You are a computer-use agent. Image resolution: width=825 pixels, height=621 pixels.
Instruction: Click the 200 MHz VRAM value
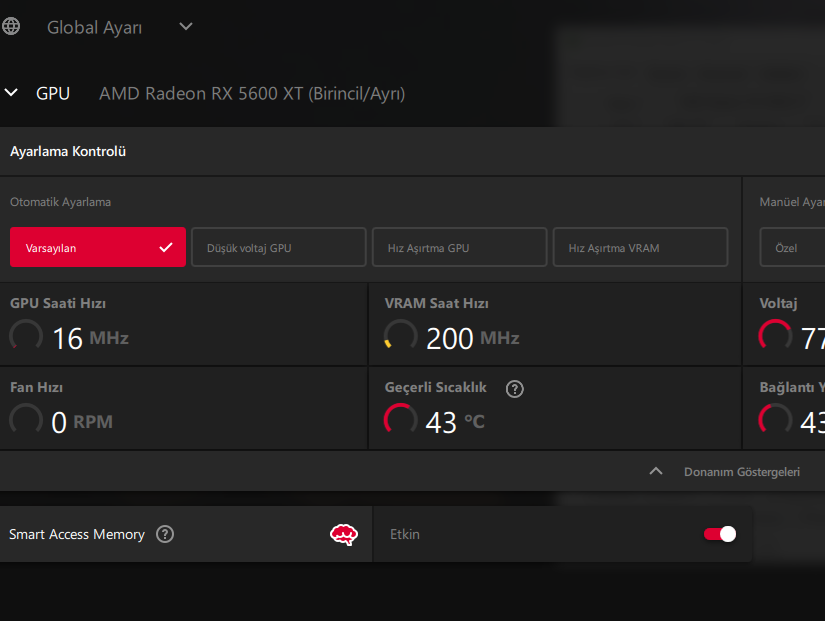click(472, 338)
